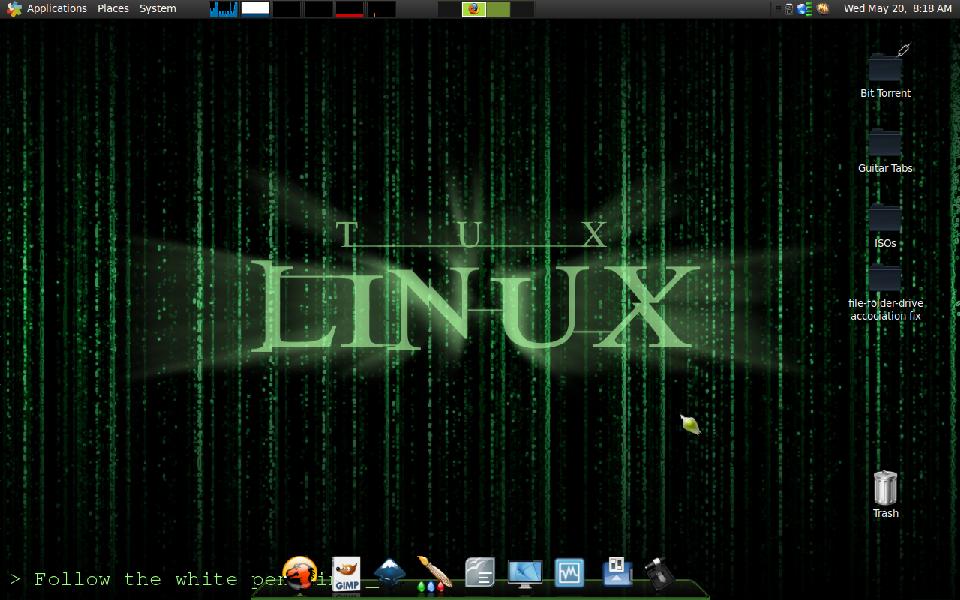Click the clipboard device tray icon
This screenshot has height=600, width=960.
[789, 9]
